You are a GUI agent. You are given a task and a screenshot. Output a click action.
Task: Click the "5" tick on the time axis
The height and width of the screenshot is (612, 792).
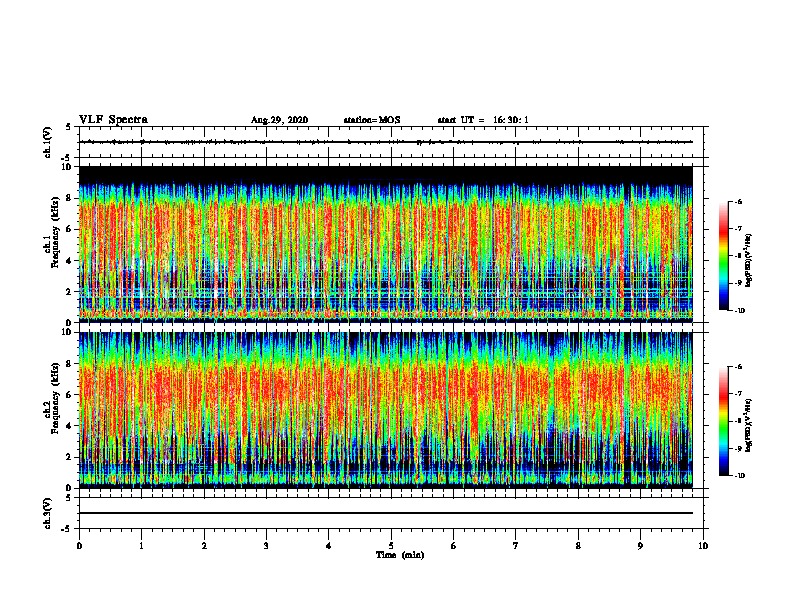(391, 546)
